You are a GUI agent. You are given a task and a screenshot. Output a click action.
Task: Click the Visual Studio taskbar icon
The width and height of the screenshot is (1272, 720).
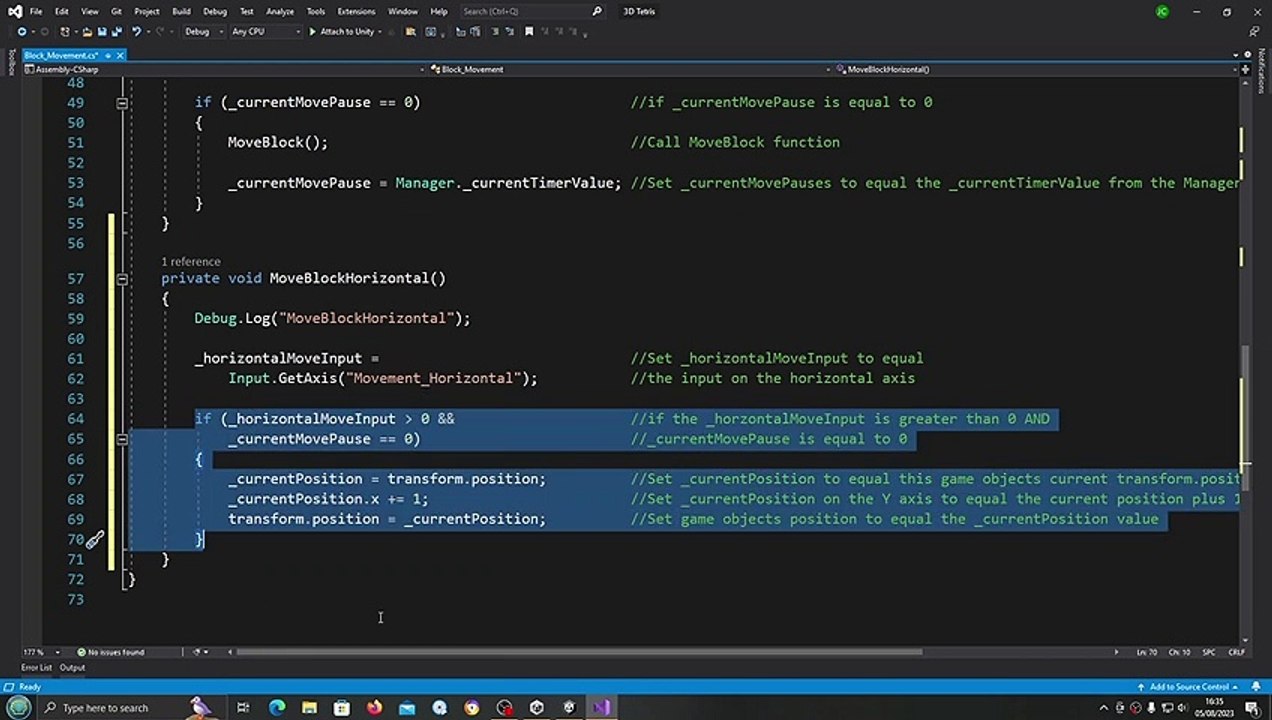[601, 708]
